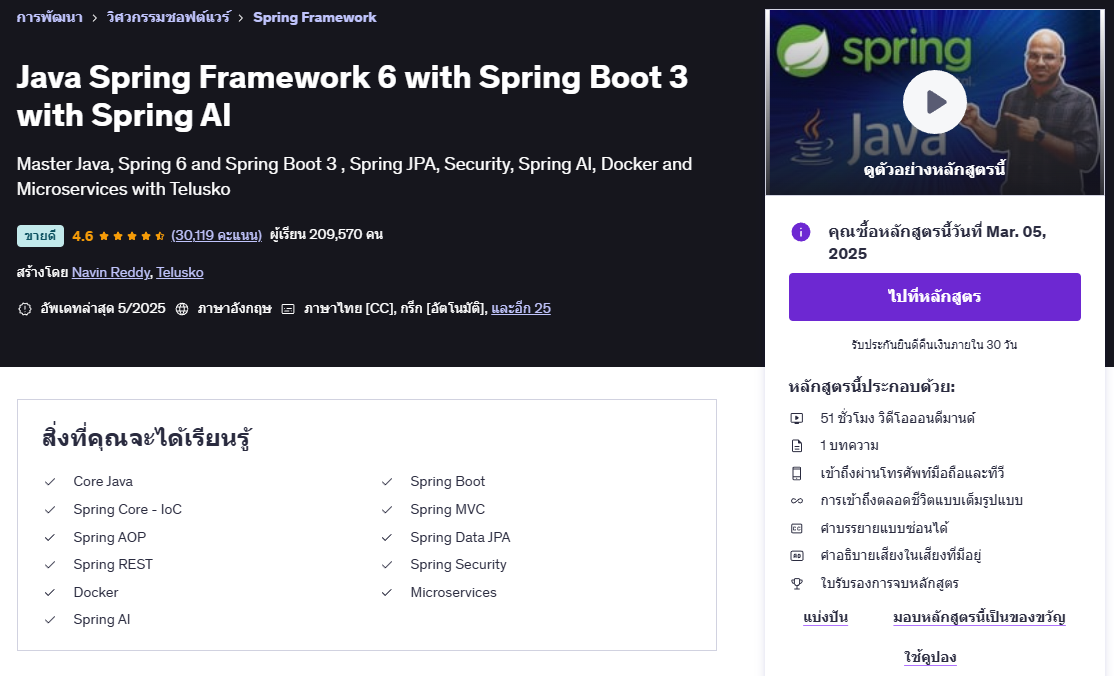This screenshot has width=1114, height=676.
Task: Click the mobile and TV access icon
Action: click(x=795, y=473)
